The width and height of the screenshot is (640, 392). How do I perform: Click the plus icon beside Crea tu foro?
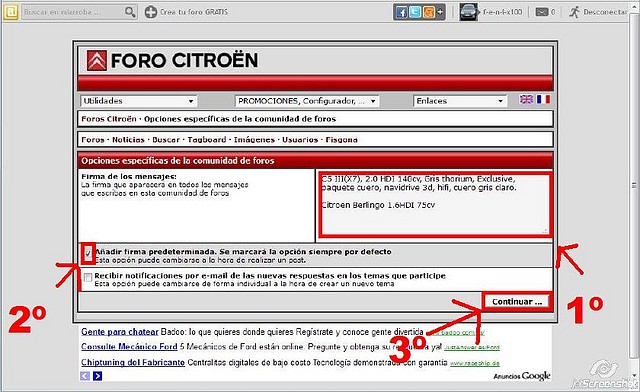[151, 12]
